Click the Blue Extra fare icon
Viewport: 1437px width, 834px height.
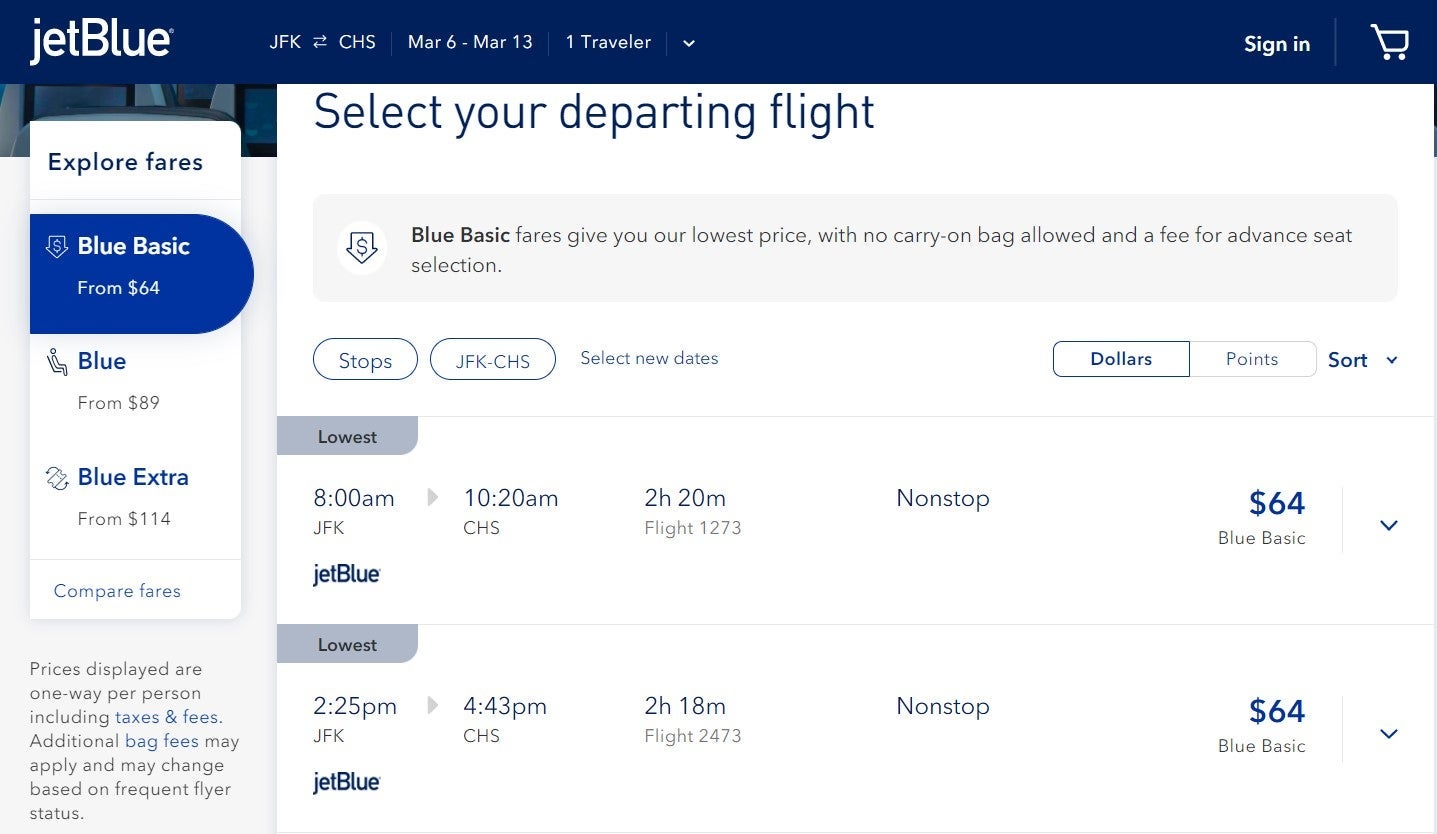tap(57, 478)
